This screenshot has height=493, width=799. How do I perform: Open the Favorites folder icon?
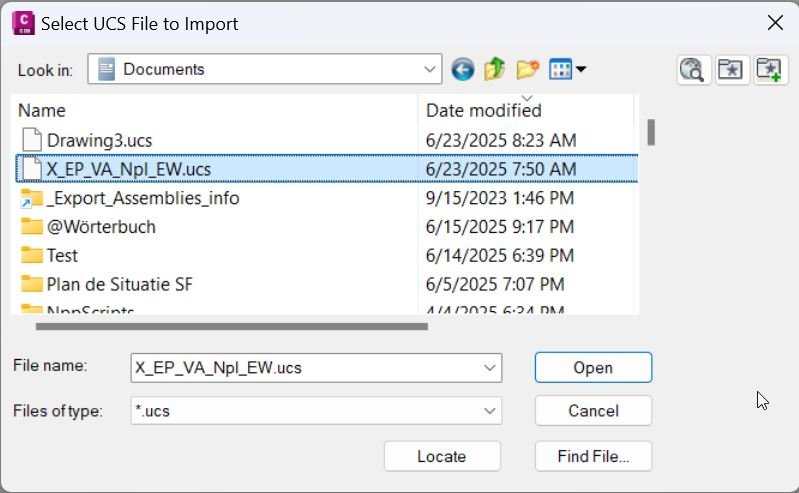[732, 69]
